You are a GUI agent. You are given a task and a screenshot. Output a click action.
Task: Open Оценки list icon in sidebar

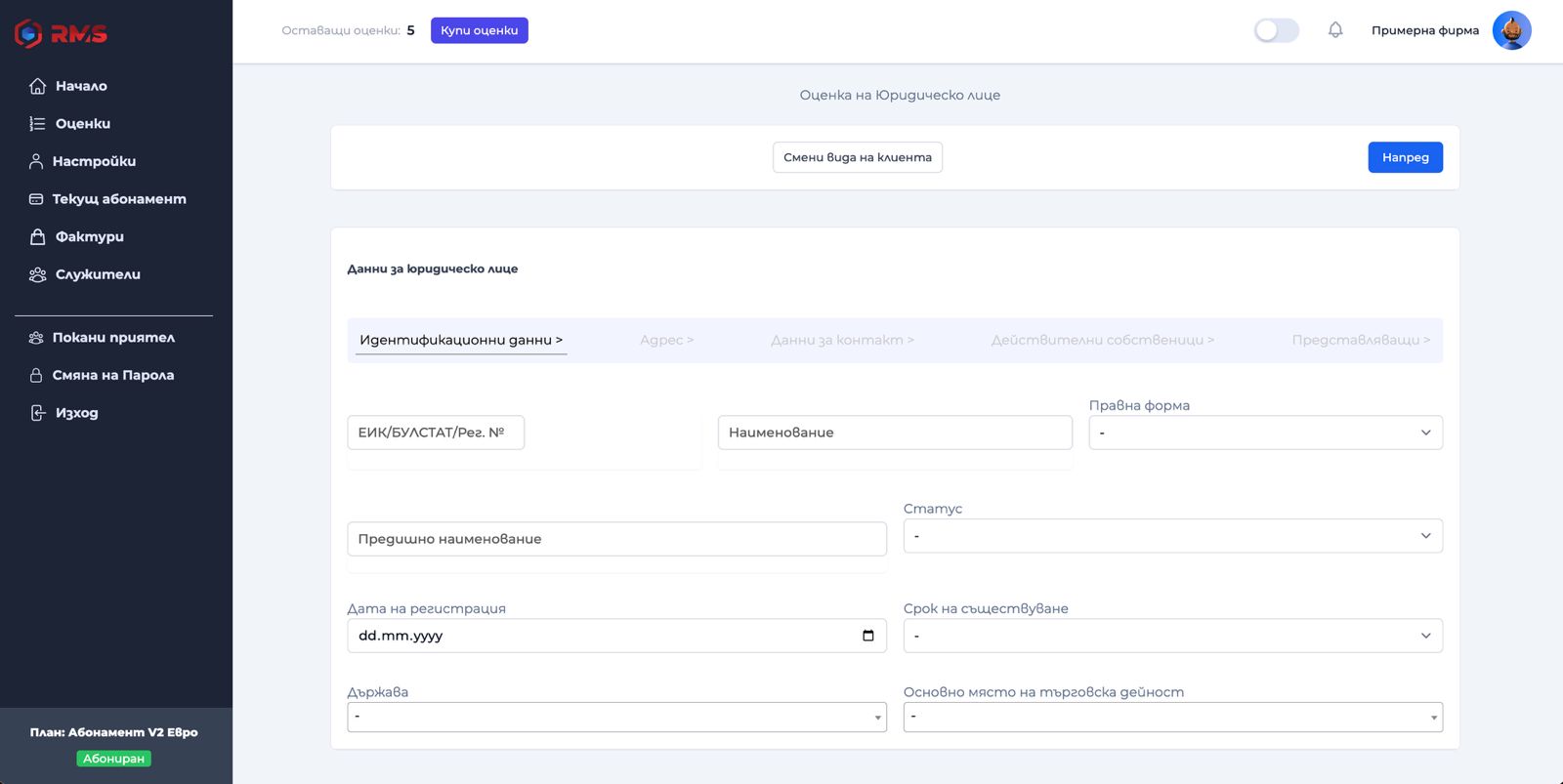tap(37, 124)
